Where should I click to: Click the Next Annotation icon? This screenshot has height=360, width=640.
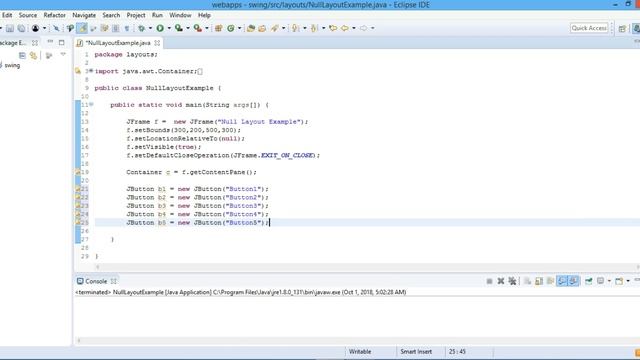(296, 28)
